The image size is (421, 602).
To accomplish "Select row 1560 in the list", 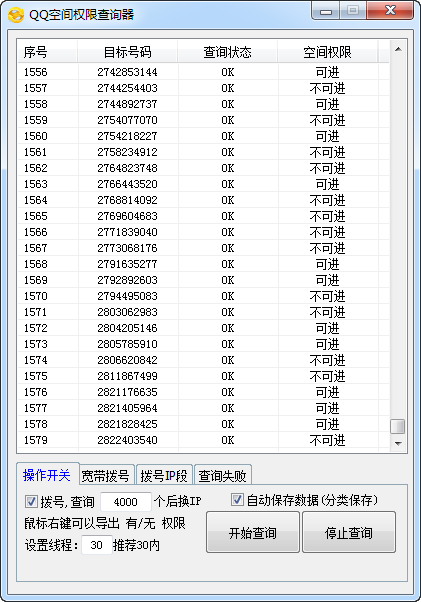I will point(203,136).
